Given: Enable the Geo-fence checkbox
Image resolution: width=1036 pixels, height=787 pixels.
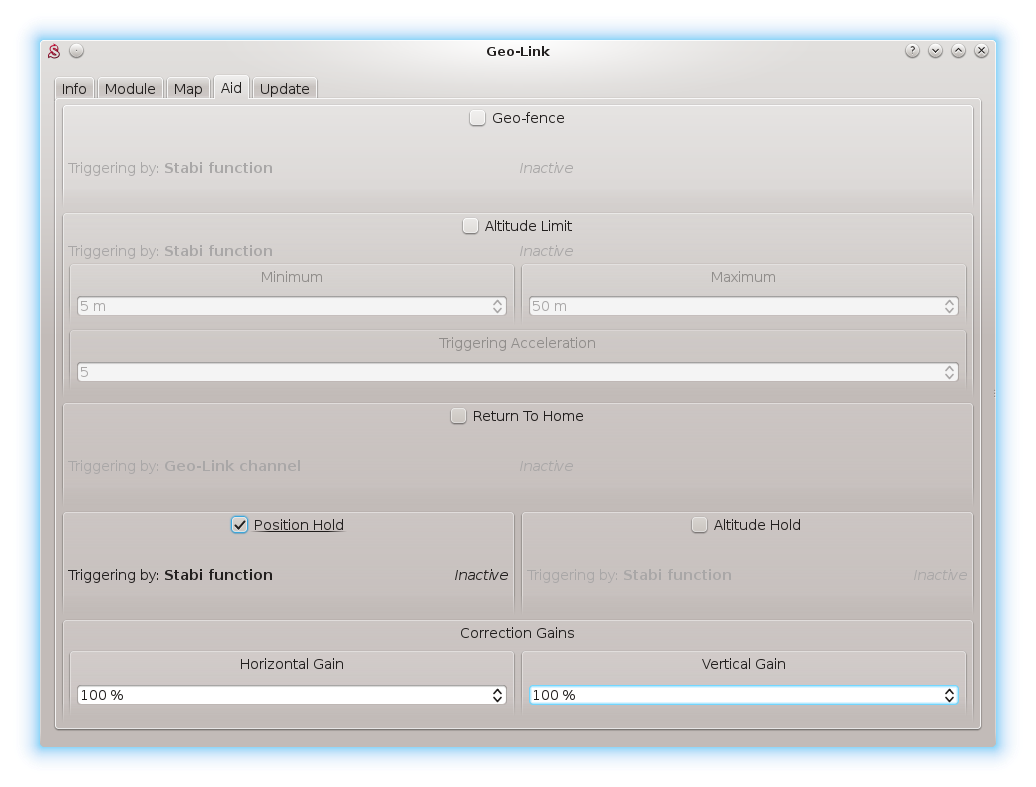Looking at the screenshot, I should click(478, 118).
